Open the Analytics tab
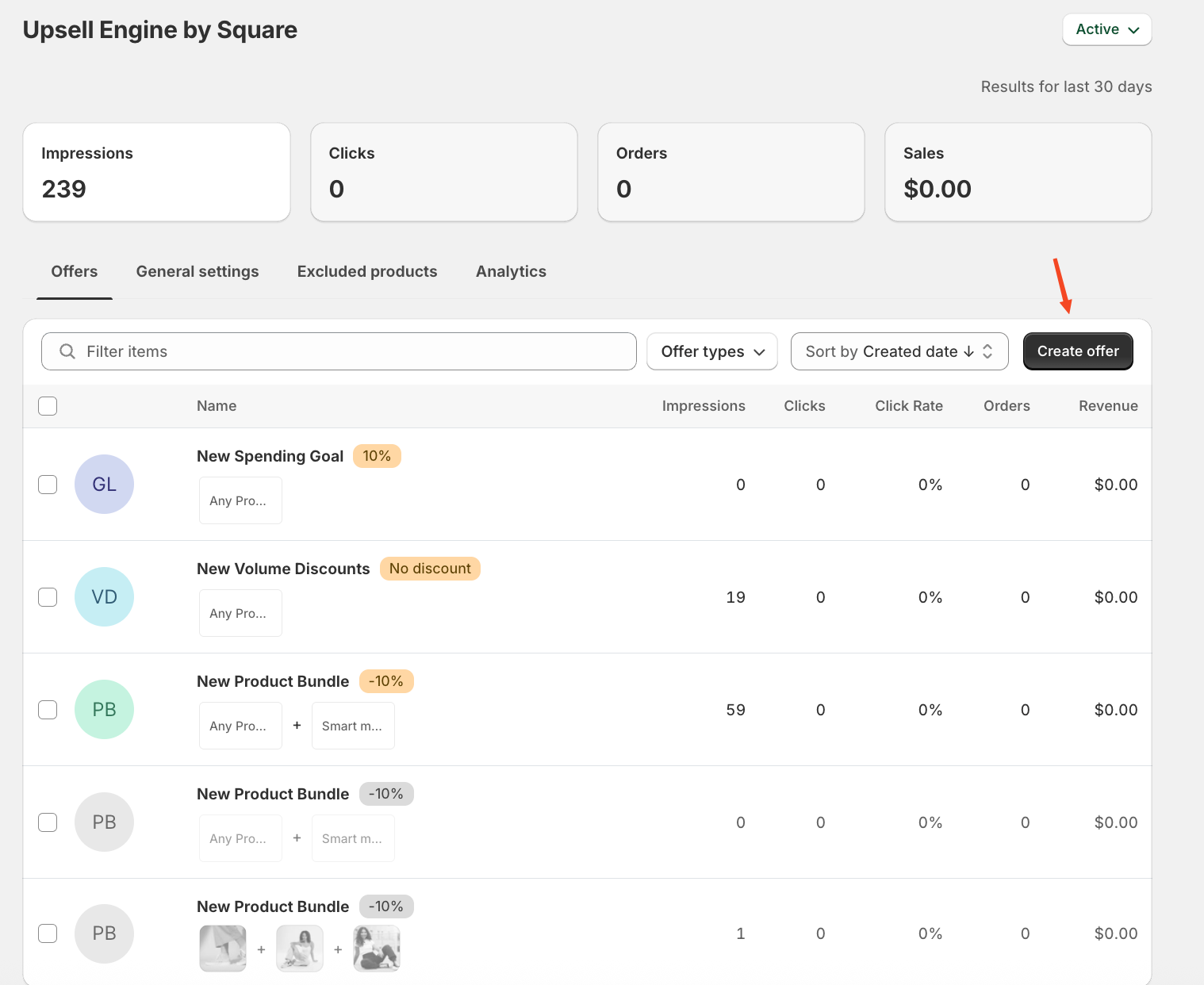Screen dimensions: 1204x985 tap(511, 271)
